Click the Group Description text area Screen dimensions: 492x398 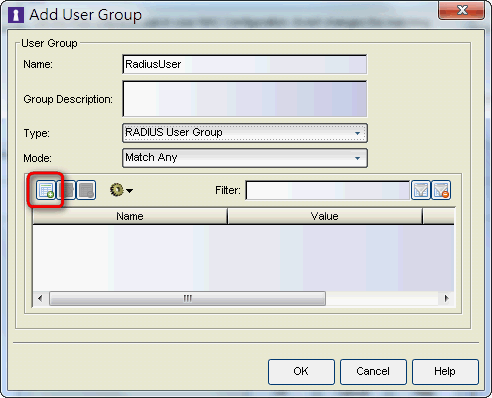coord(245,99)
